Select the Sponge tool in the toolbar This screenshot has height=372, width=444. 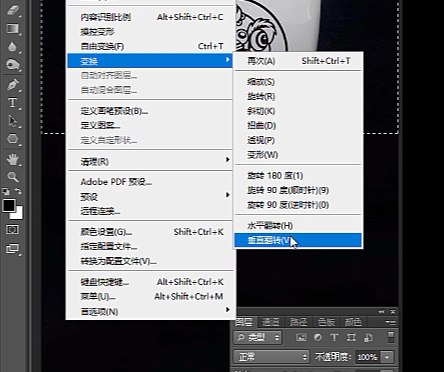[x=13, y=64]
